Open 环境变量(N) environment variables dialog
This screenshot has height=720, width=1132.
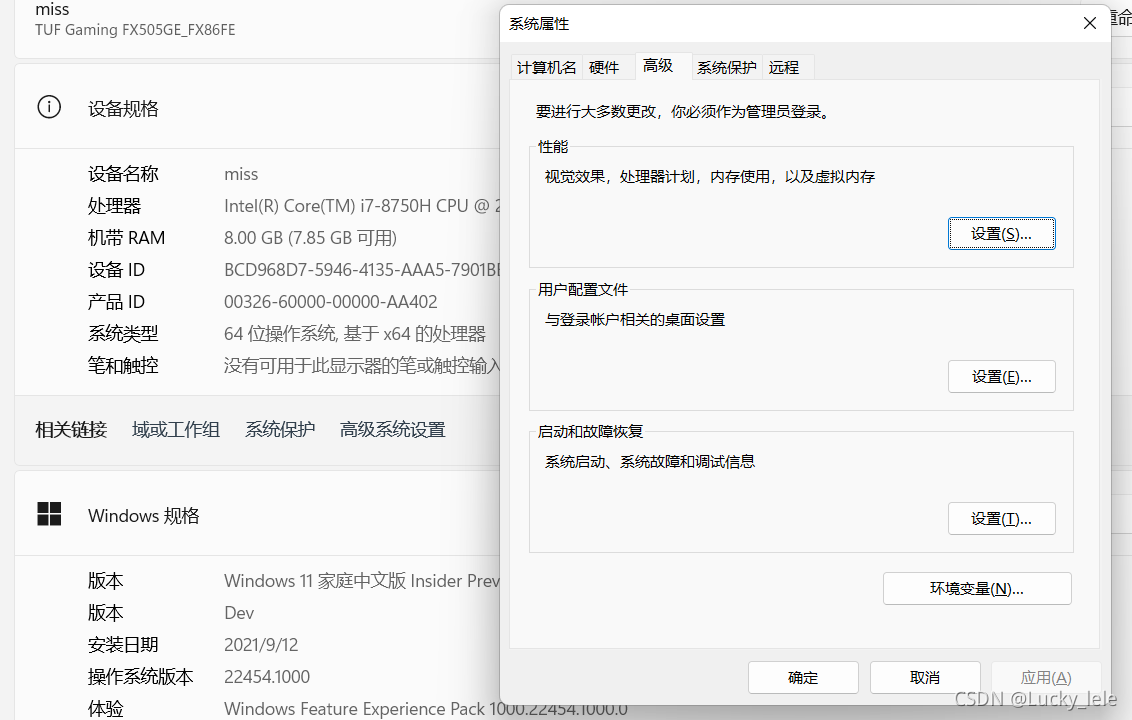click(x=977, y=589)
